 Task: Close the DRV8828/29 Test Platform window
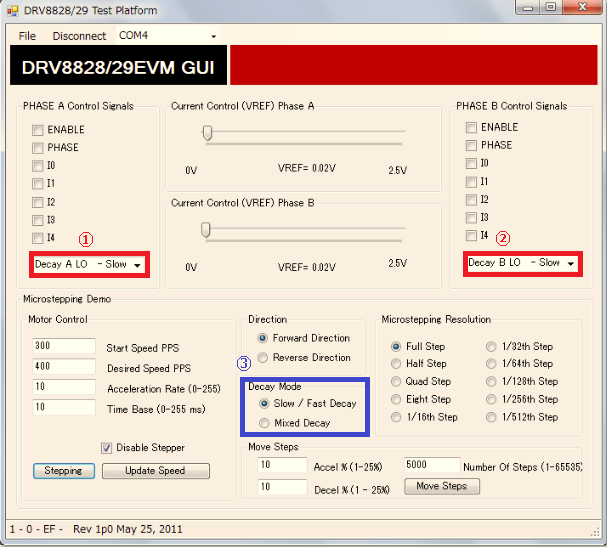click(x=583, y=7)
